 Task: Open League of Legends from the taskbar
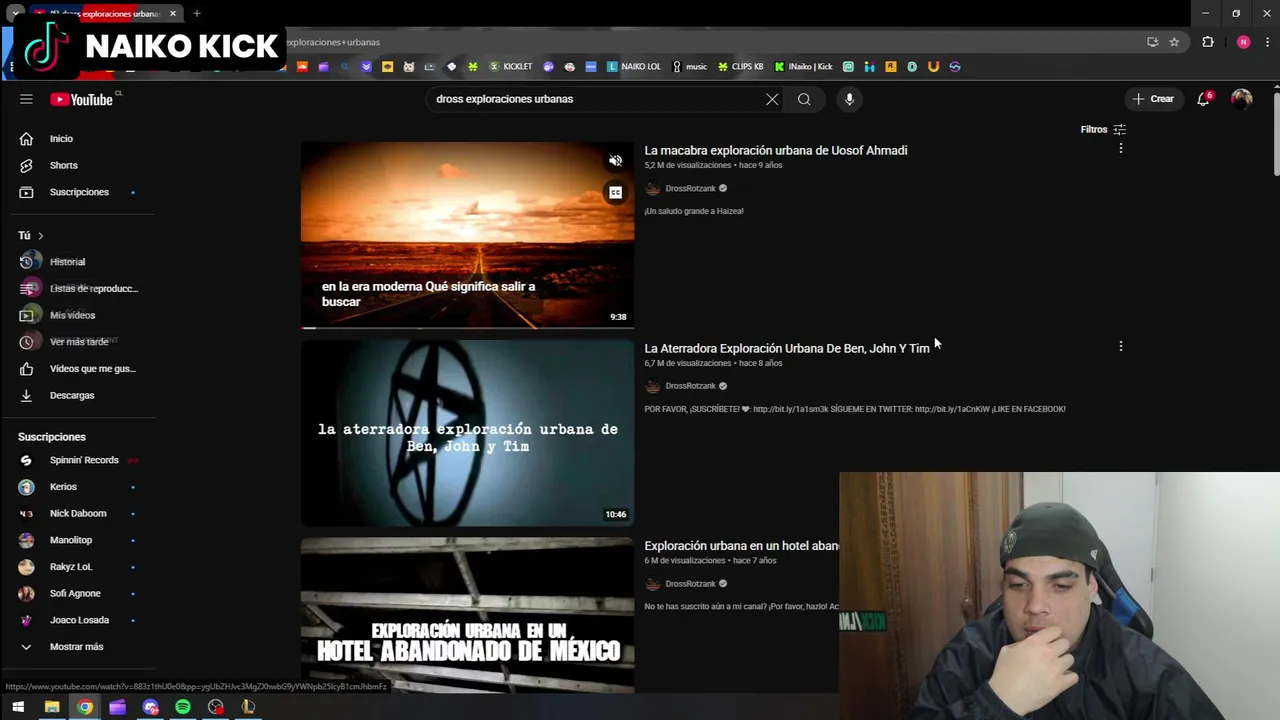point(248,707)
